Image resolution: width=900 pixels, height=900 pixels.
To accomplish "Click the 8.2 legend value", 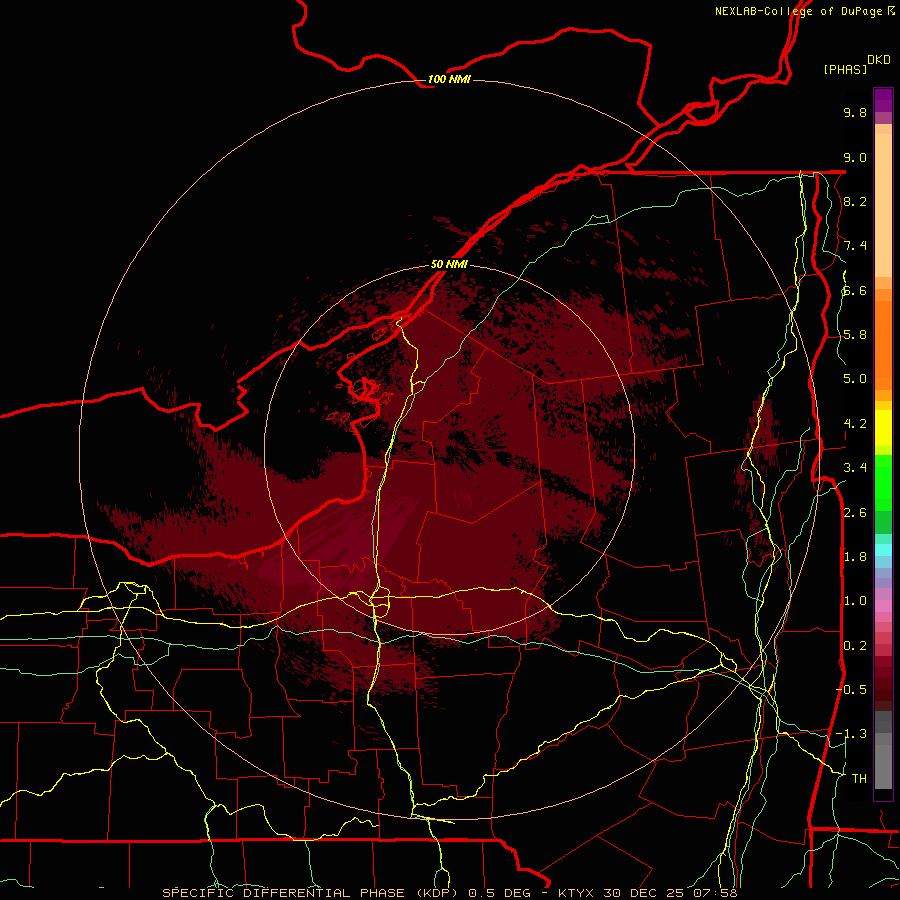I will 855,201.
